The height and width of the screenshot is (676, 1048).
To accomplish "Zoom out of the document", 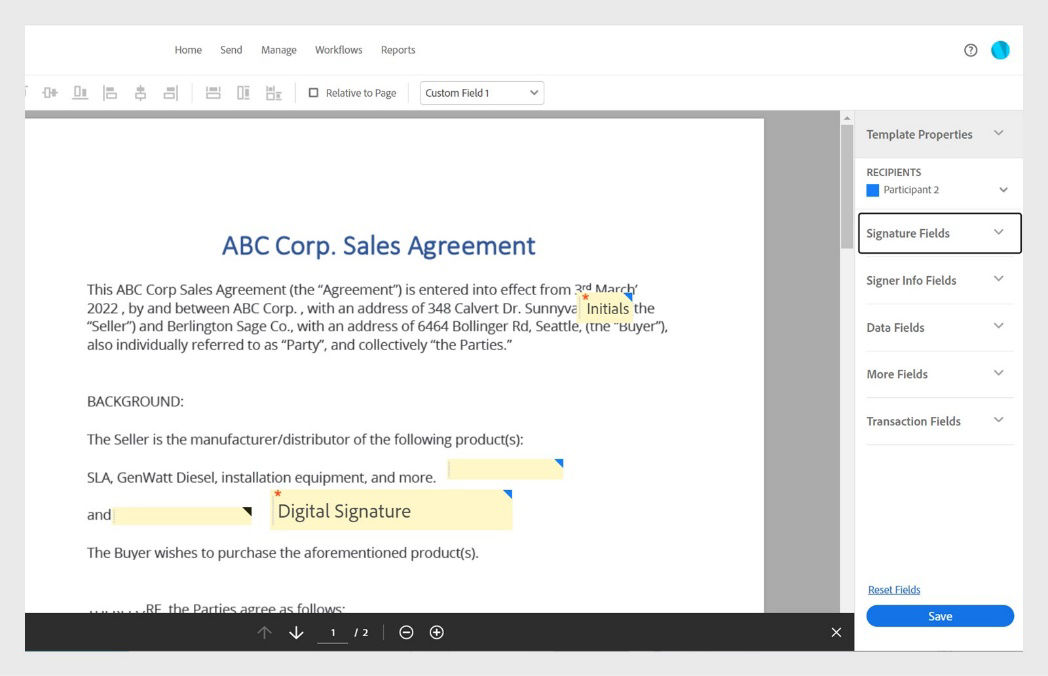I will click(x=405, y=632).
